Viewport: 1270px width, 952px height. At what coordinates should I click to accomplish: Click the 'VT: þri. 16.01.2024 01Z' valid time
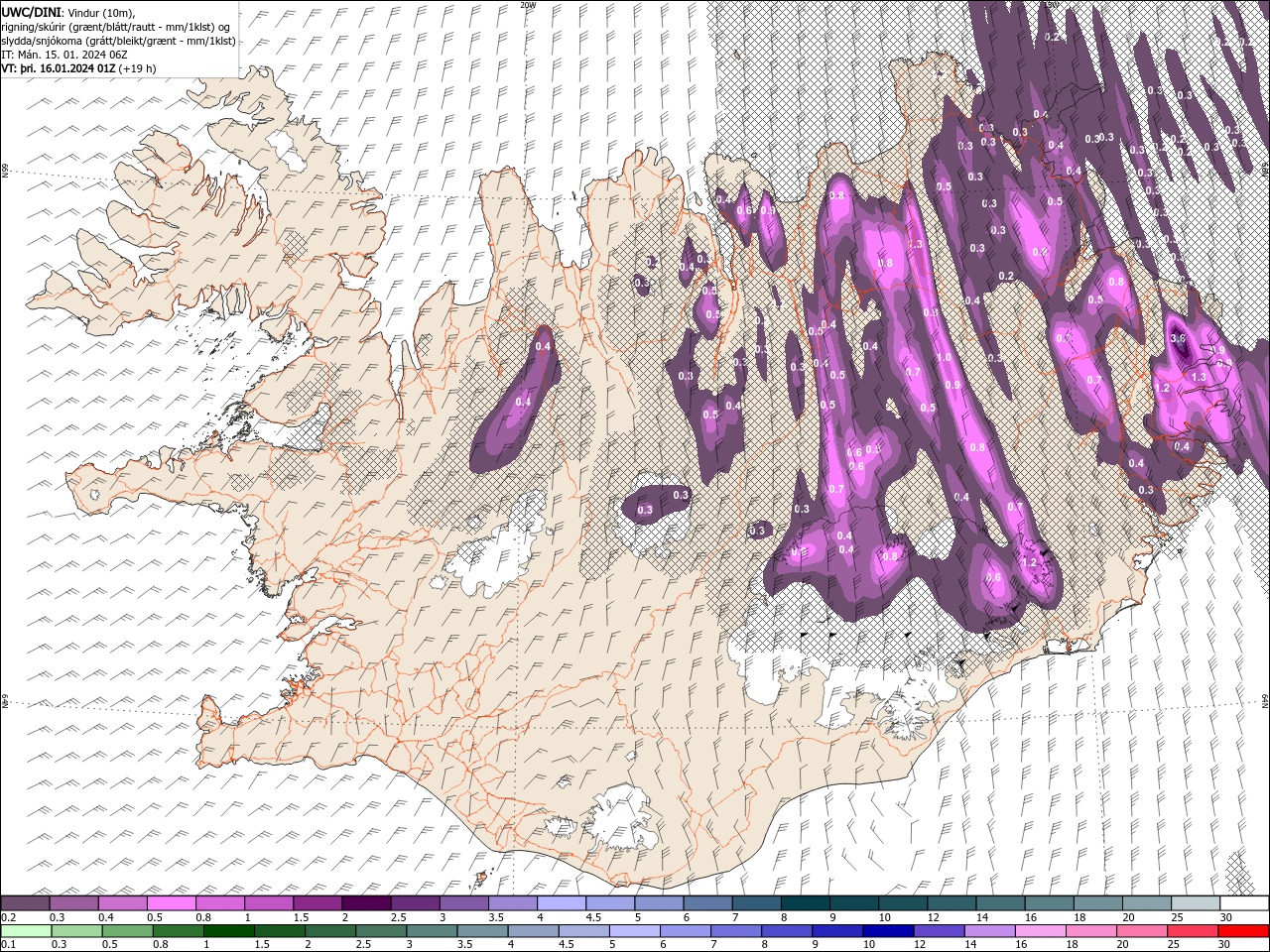(x=58, y=68)
